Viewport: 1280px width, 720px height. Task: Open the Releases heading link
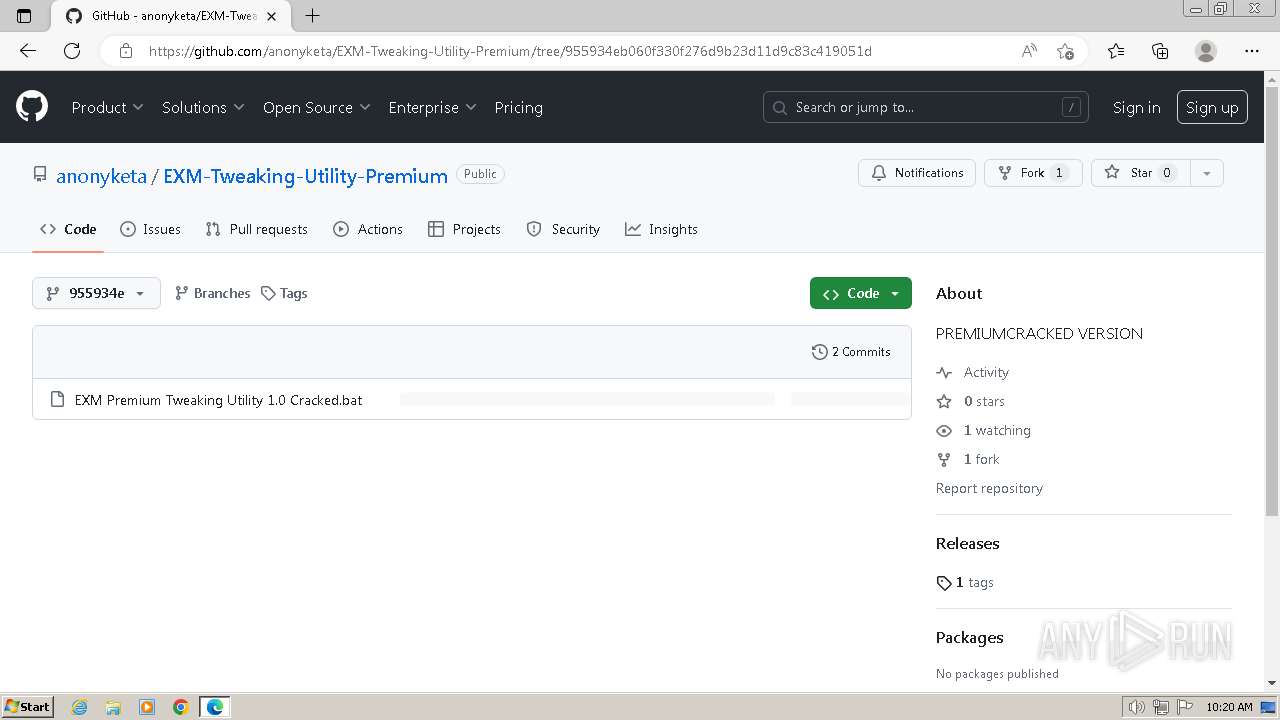pos(967,544)
